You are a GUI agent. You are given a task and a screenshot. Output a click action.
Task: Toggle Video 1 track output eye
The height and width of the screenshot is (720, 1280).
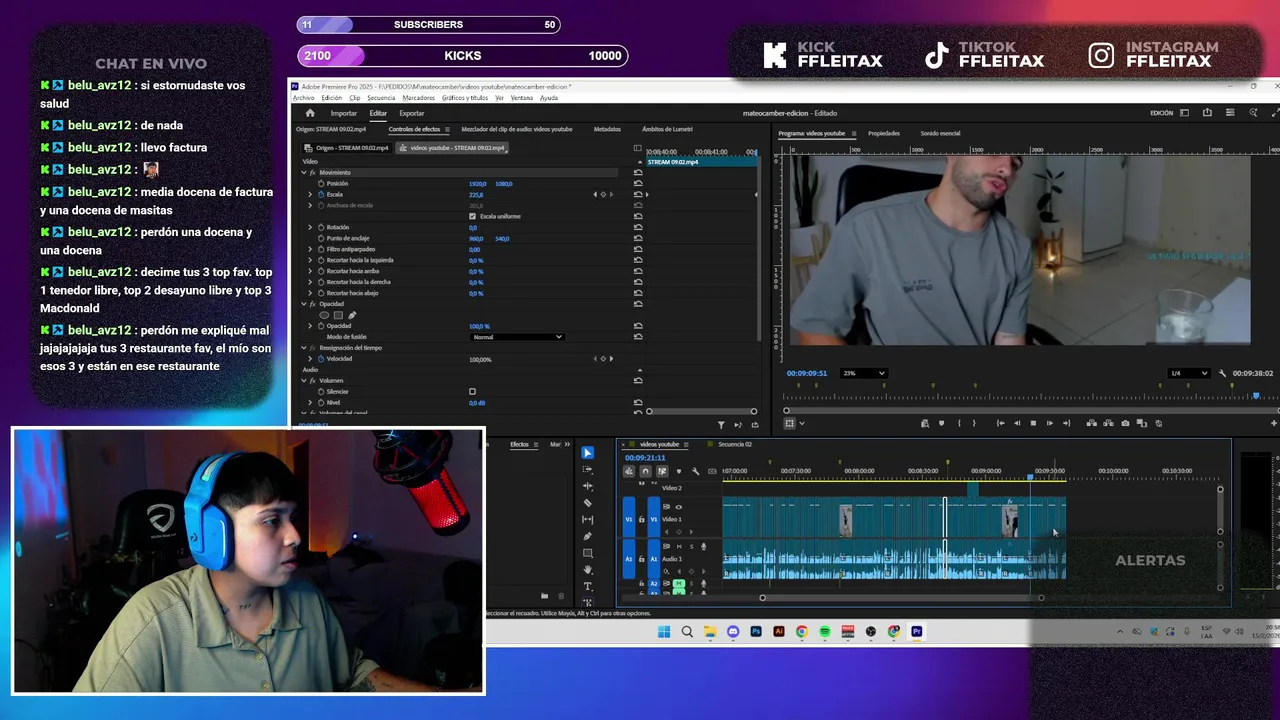679,507
